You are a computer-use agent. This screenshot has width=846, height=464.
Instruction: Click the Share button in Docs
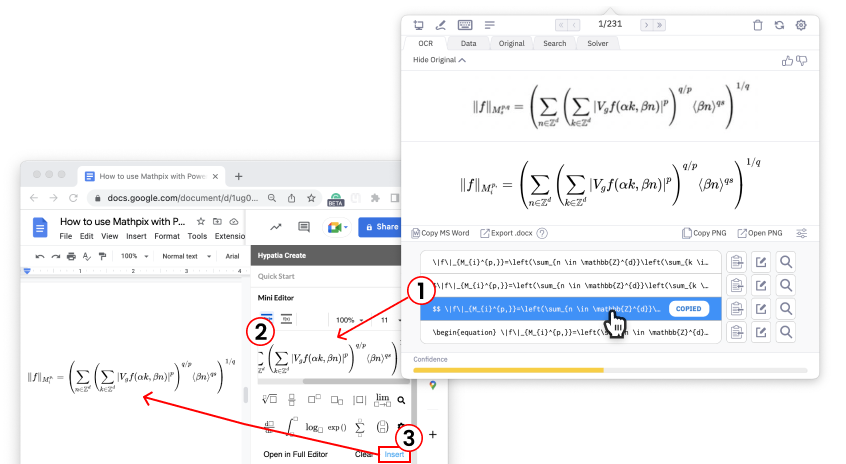point(381,227)
